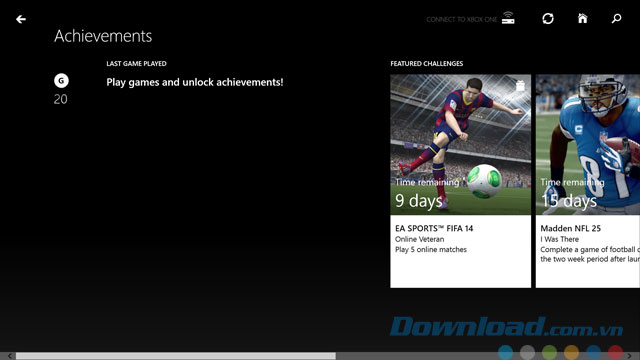The image size is (640, 360).
Task: Click the Achievements page title
Action: tap(103, 36)
